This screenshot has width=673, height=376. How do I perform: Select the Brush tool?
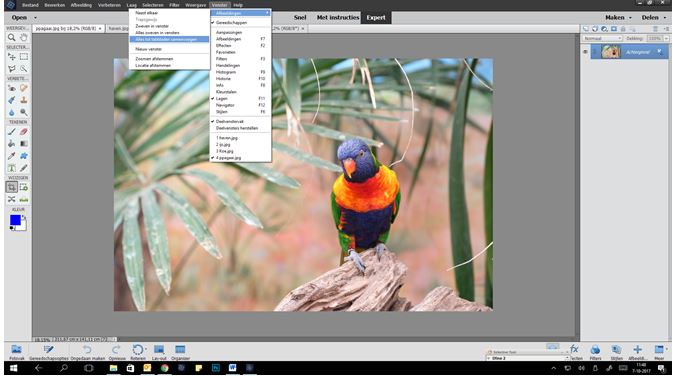[12, 132]
